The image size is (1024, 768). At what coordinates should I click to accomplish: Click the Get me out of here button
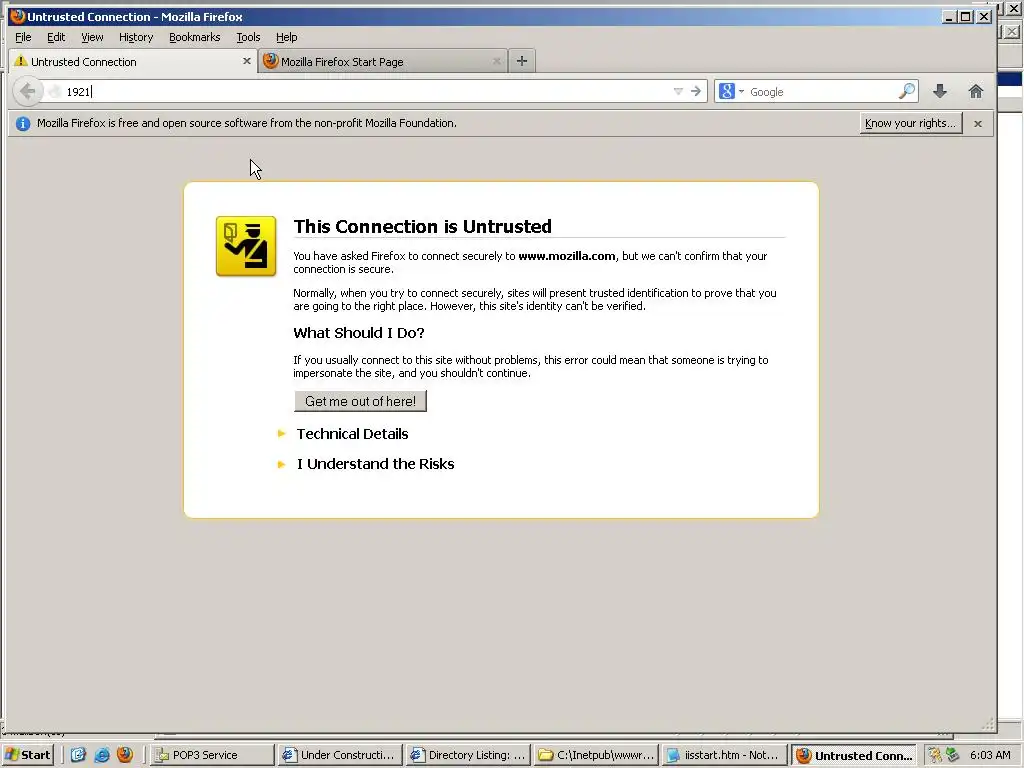(360, 401)
